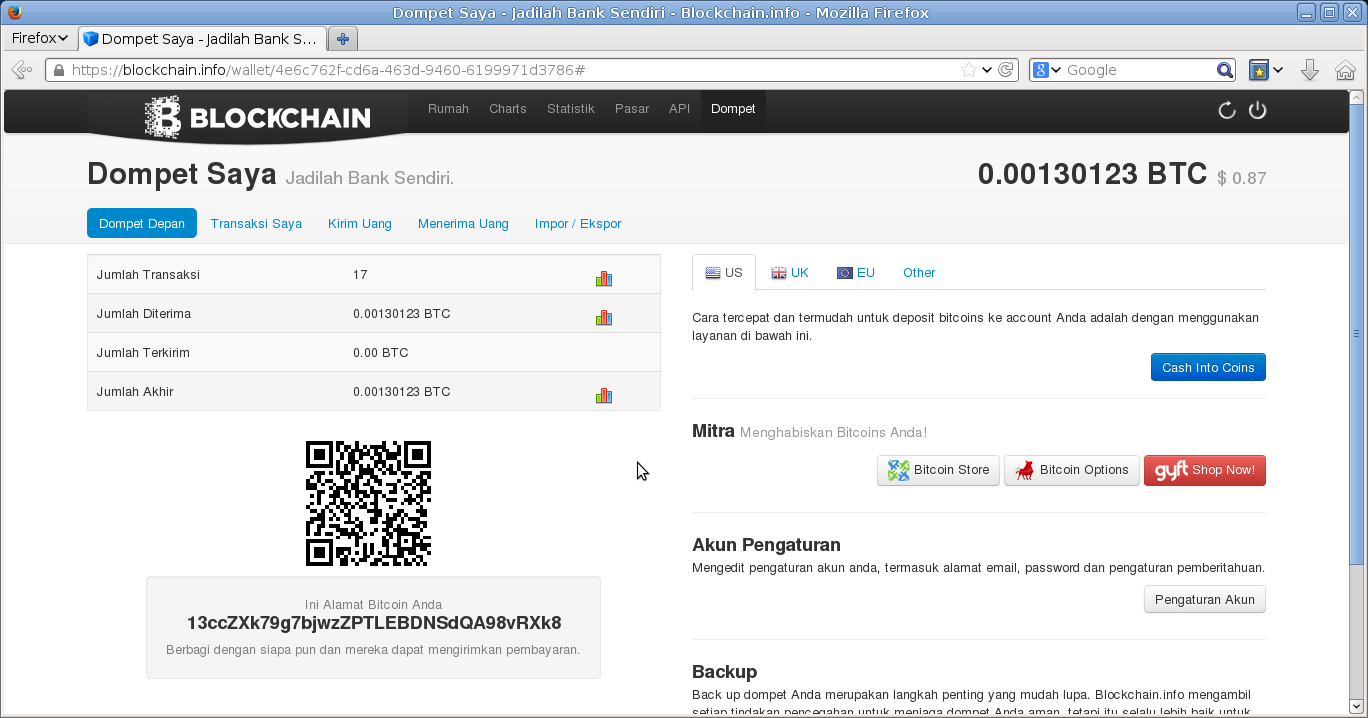
Task: Select the EU deposit tab
Action: [x=856, y=273]
